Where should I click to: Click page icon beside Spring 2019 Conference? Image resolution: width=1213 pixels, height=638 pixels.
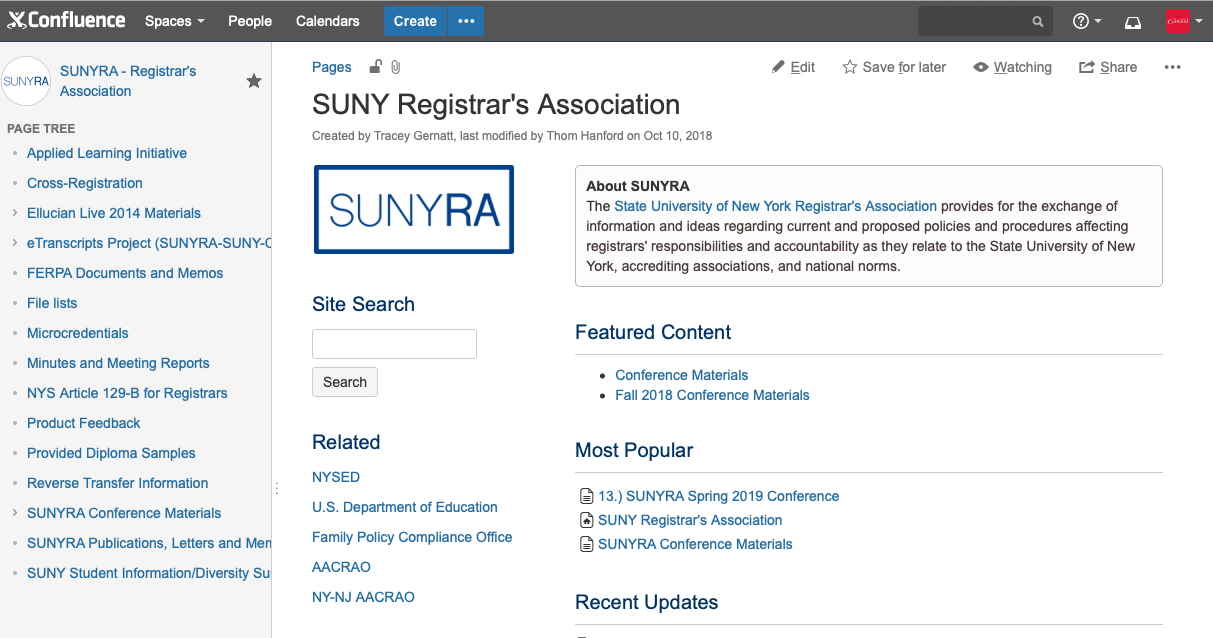(x=587, y=496)
